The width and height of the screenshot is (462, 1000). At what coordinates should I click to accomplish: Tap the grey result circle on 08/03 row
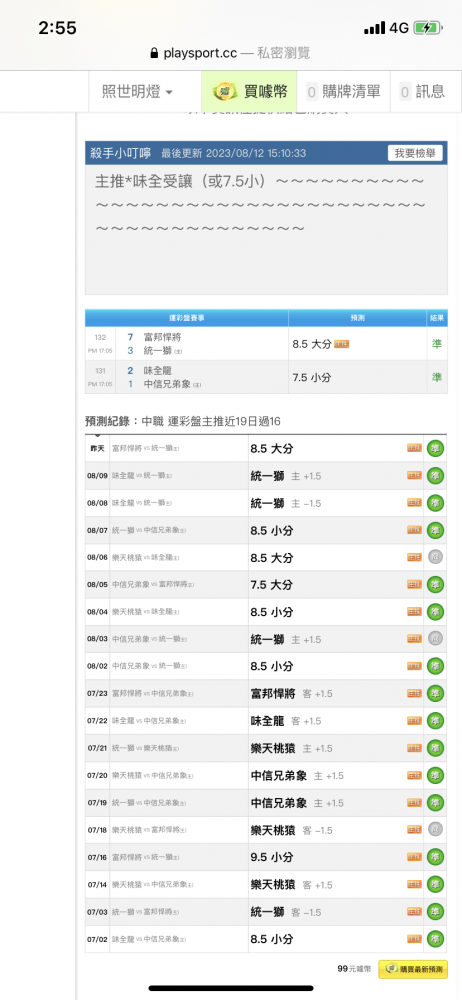[436, 638]
